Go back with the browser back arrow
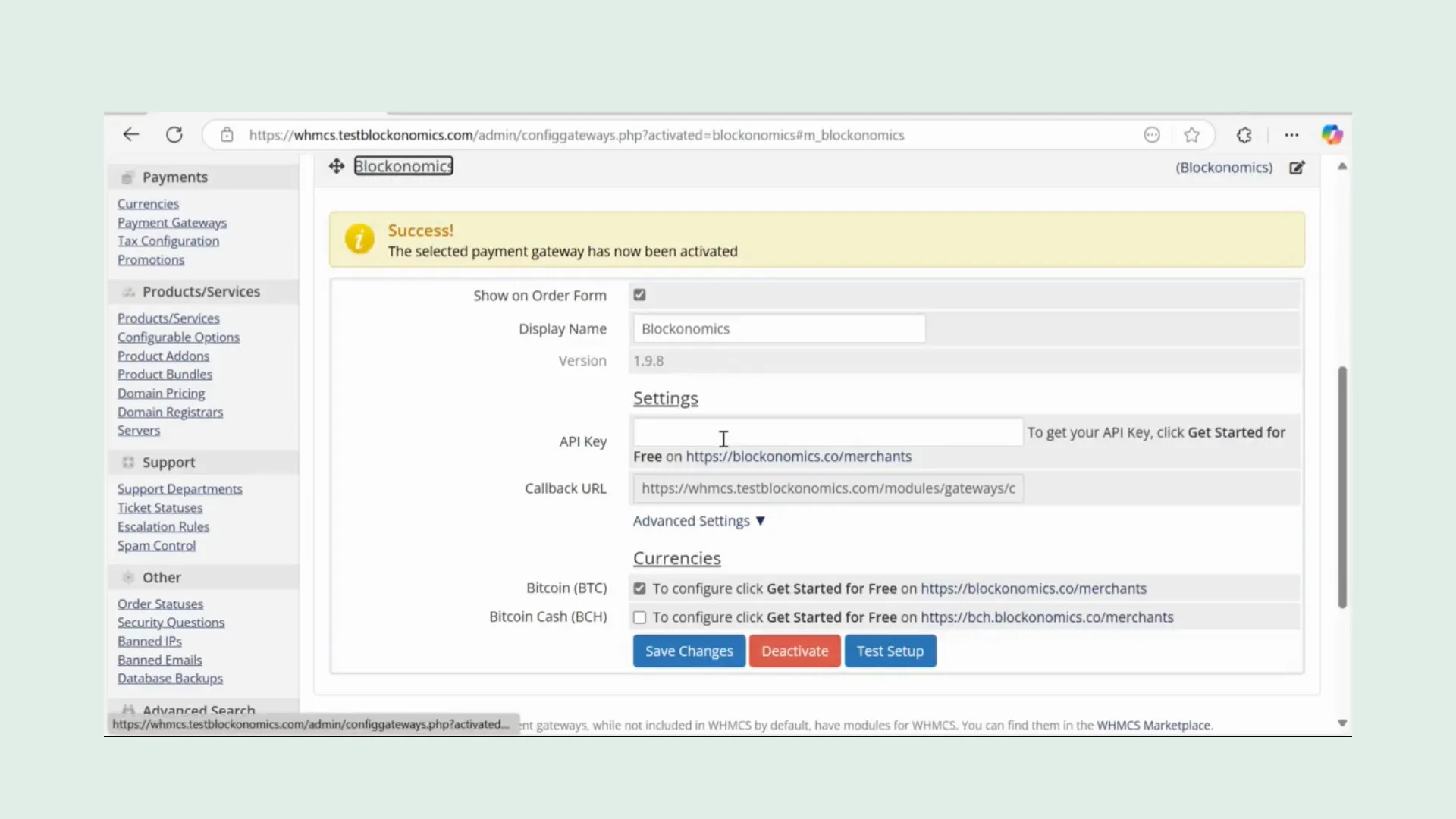 coord(131,135)
